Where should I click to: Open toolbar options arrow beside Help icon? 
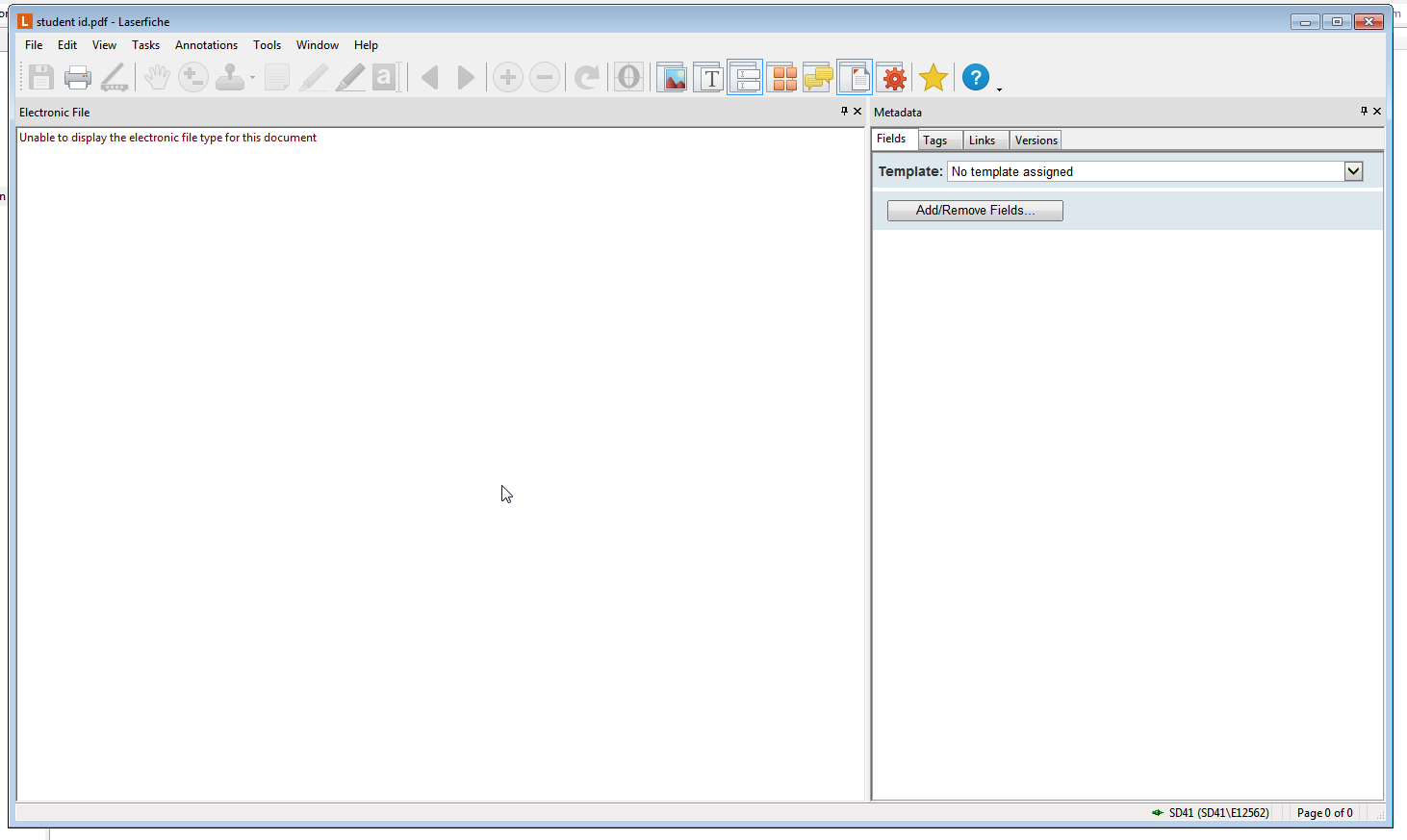[x=999, y=89]
